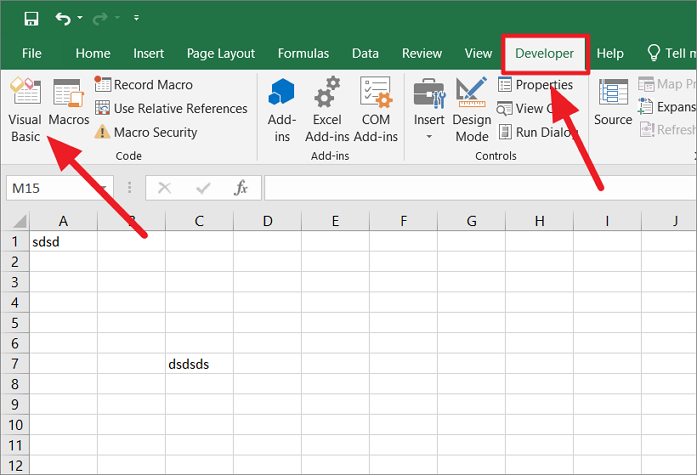
Task: Select column D header
Action: [x=267, y=221]
